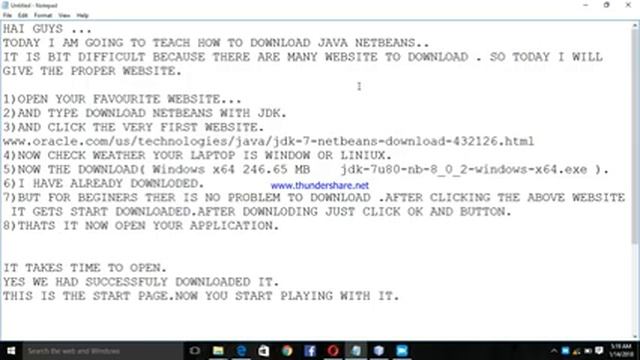Open the Format menu
The image size is (640, 360).
(x=43, y=16)
